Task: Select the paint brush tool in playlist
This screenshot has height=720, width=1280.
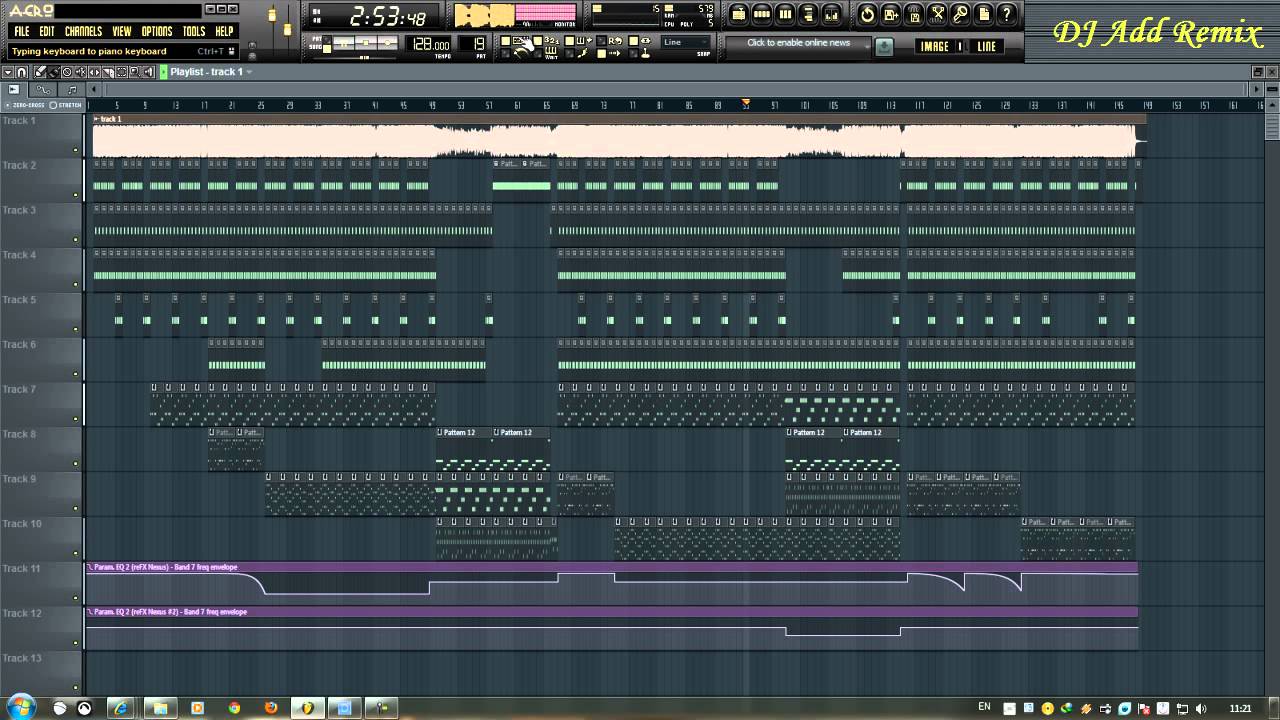Action: point(53,72)
